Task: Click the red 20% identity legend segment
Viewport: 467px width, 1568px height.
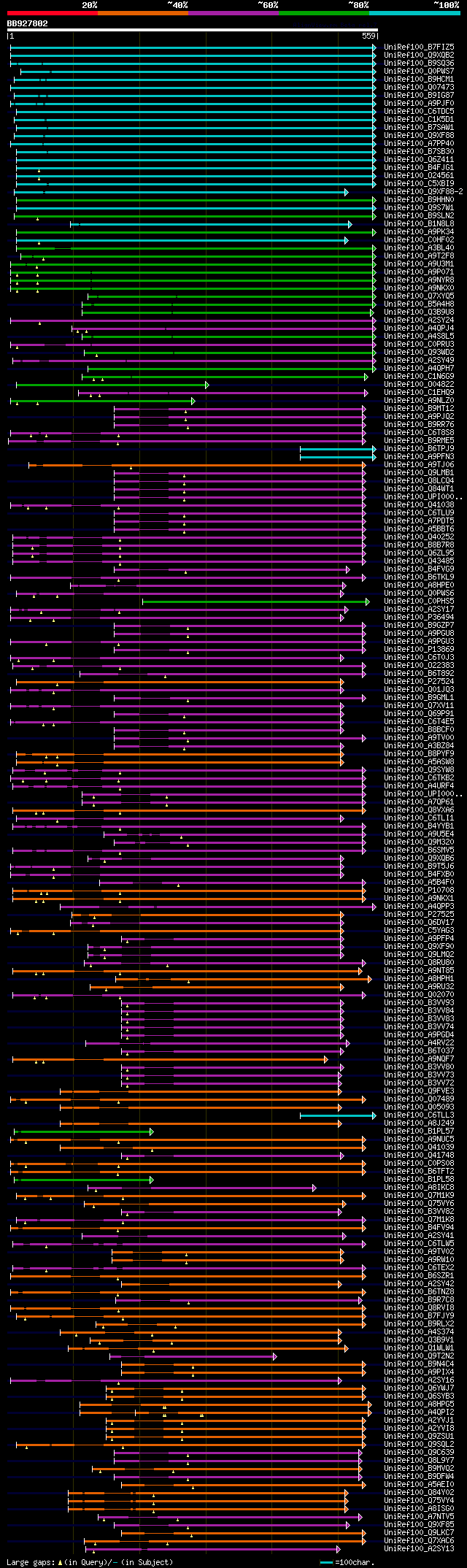Action: (x=52, y=13)
